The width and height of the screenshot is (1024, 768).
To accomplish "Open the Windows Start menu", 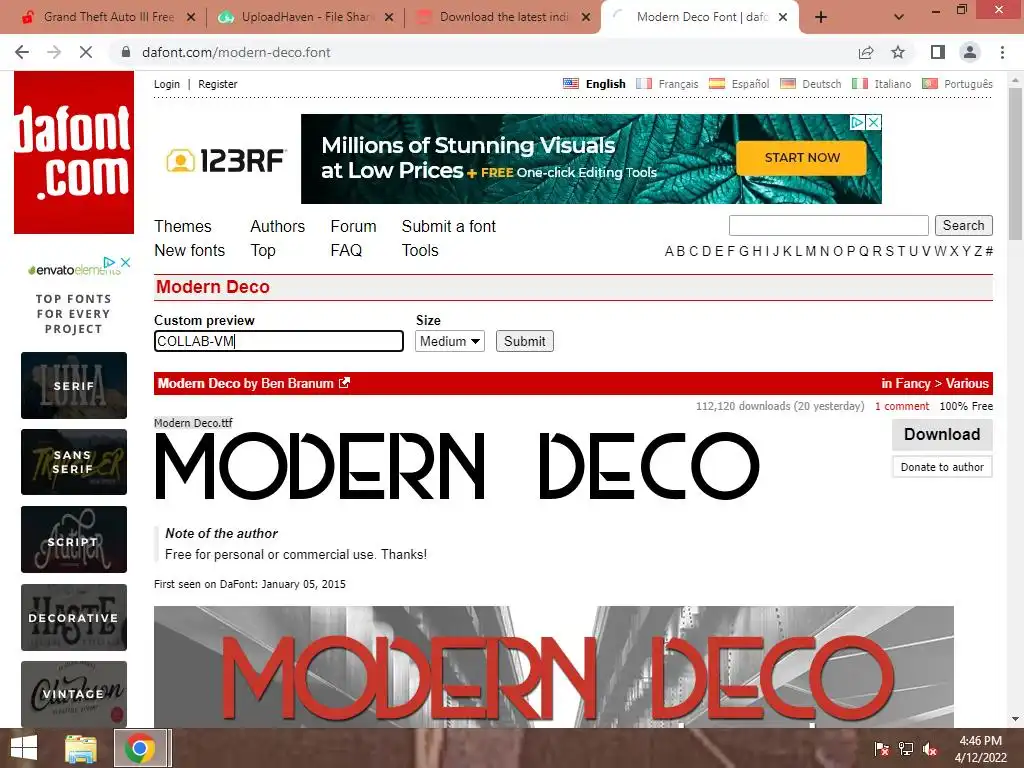I will pyautogui.click(x=24, y=748).
